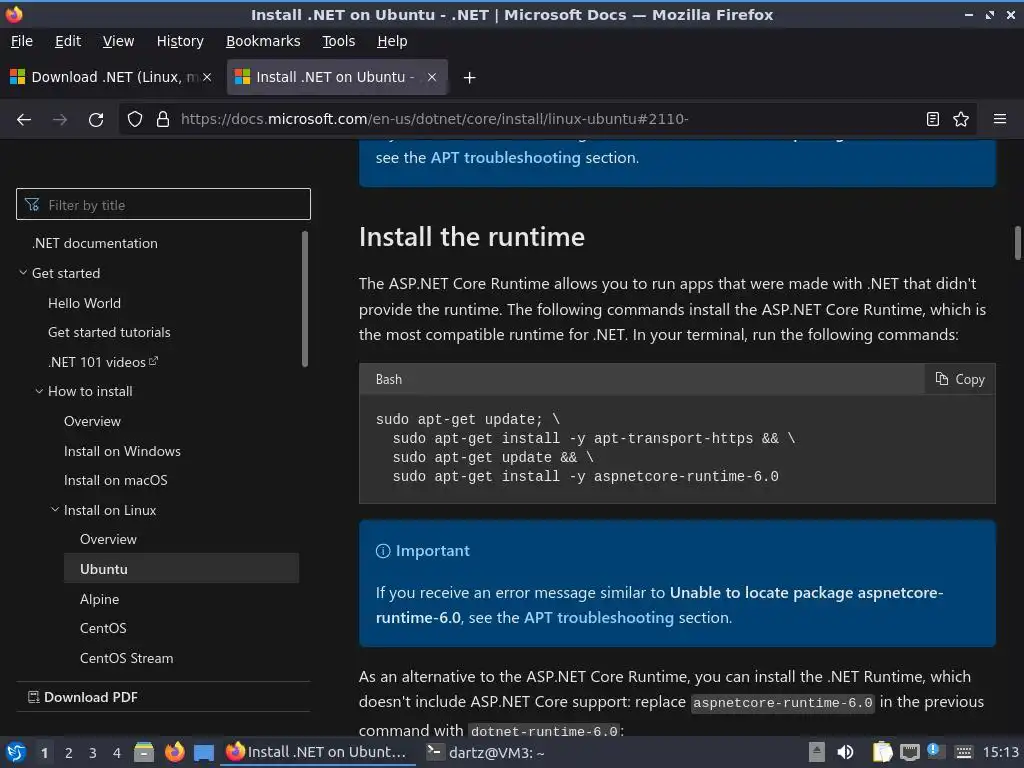
Task: Open the volume control in tray
Action: point(845,752)
